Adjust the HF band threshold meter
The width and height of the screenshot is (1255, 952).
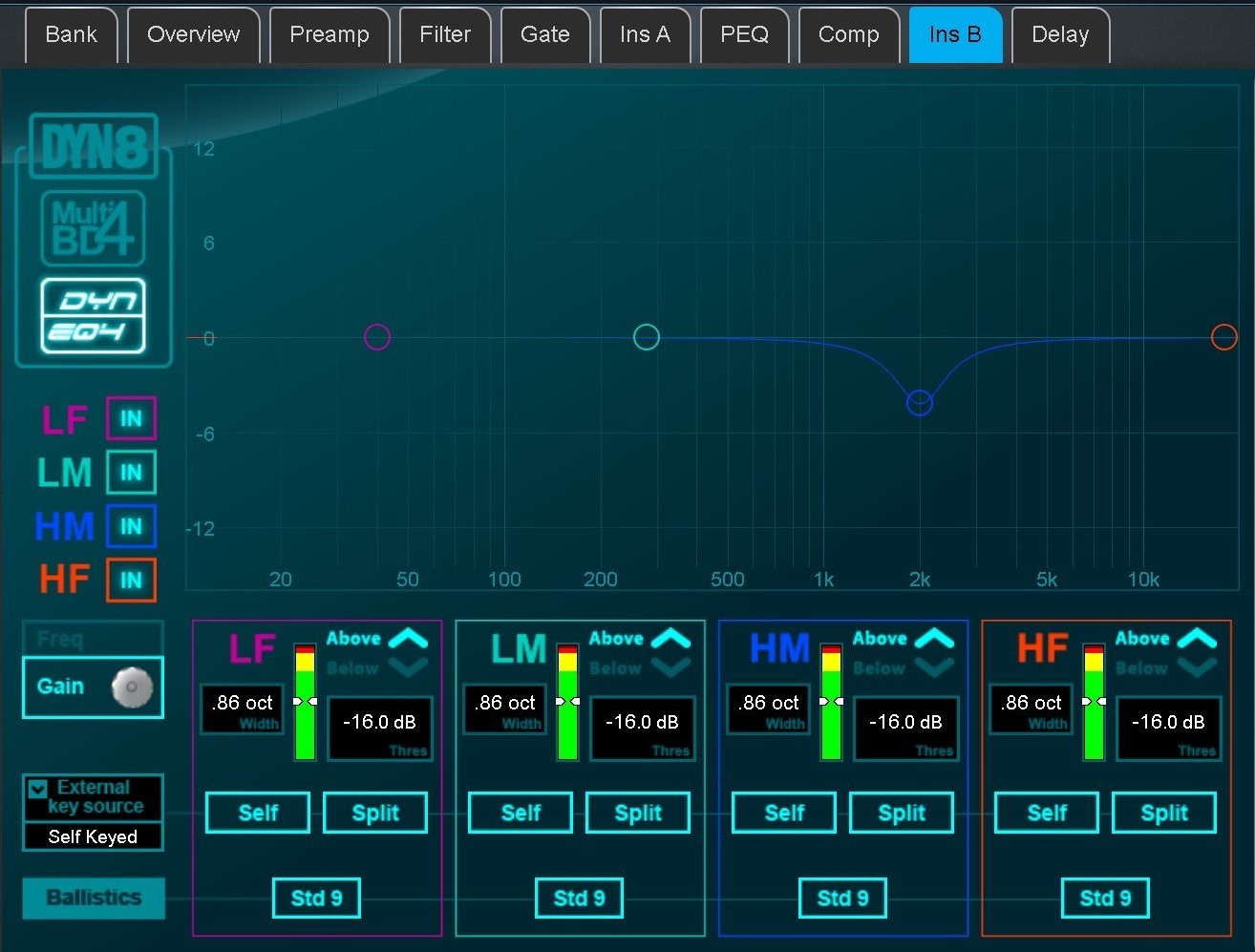(x=1094, y=702)
